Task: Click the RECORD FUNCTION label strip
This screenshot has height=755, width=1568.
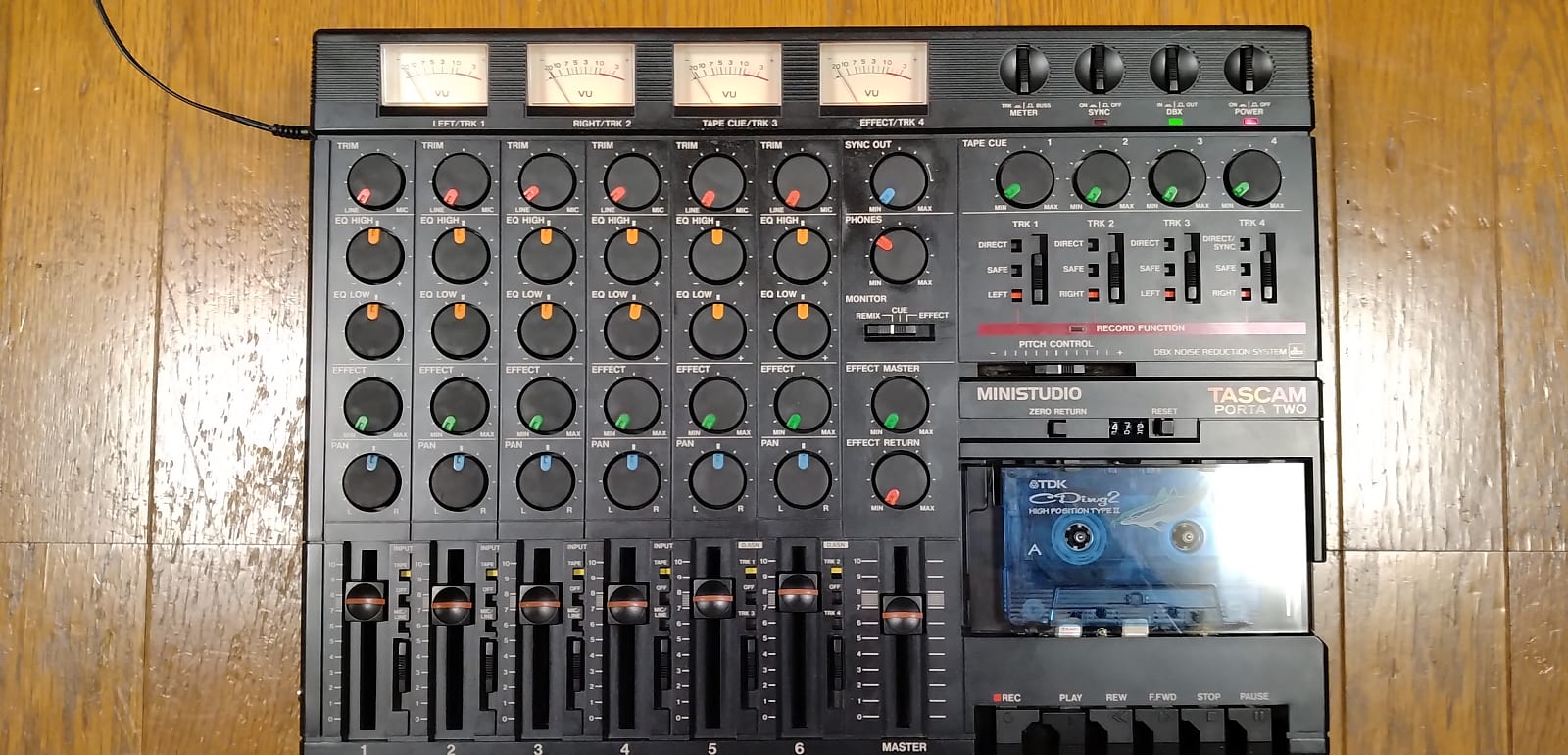Action: pyautogui.click(x=1141, y=328)
